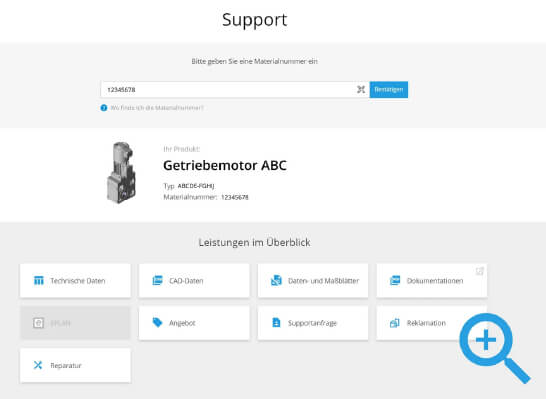Click the tag icon on the Angebot card
Screen dimensions: 546x399
click(x=157, y=322)
